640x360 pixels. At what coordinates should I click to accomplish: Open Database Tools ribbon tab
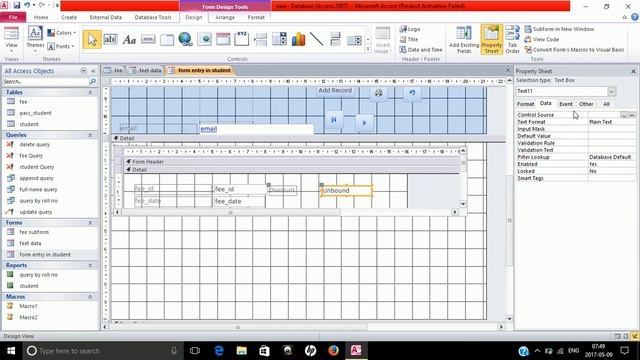(153, 17)
